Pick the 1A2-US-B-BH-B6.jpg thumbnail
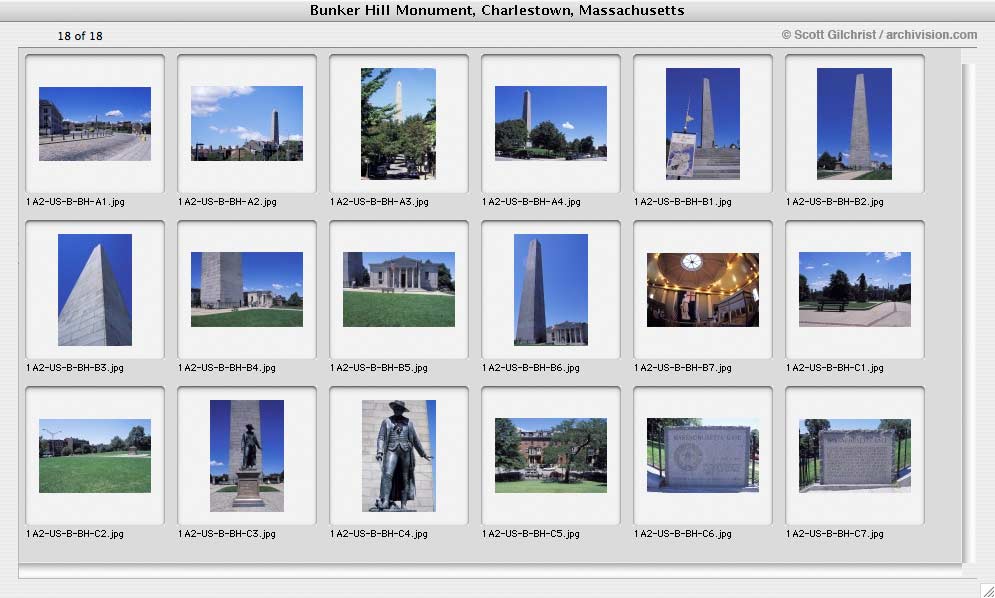Viewport: 995px width, 598px height. click(x=551, y=289)
